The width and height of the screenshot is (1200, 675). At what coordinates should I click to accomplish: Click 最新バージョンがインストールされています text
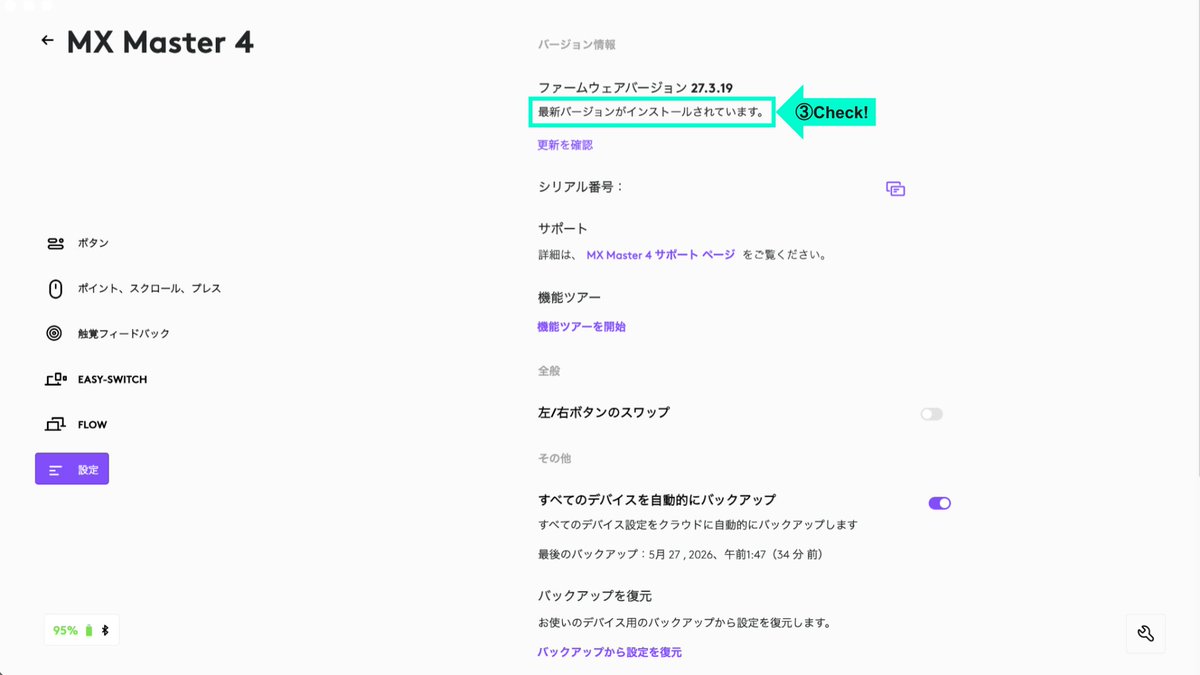(x=651, y=112)
